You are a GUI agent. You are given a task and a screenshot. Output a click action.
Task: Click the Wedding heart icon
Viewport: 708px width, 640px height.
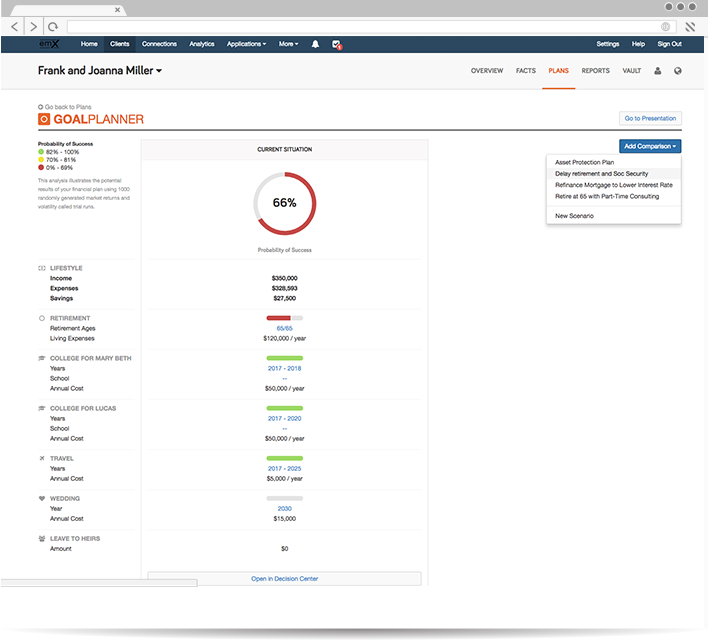point(42,499)
